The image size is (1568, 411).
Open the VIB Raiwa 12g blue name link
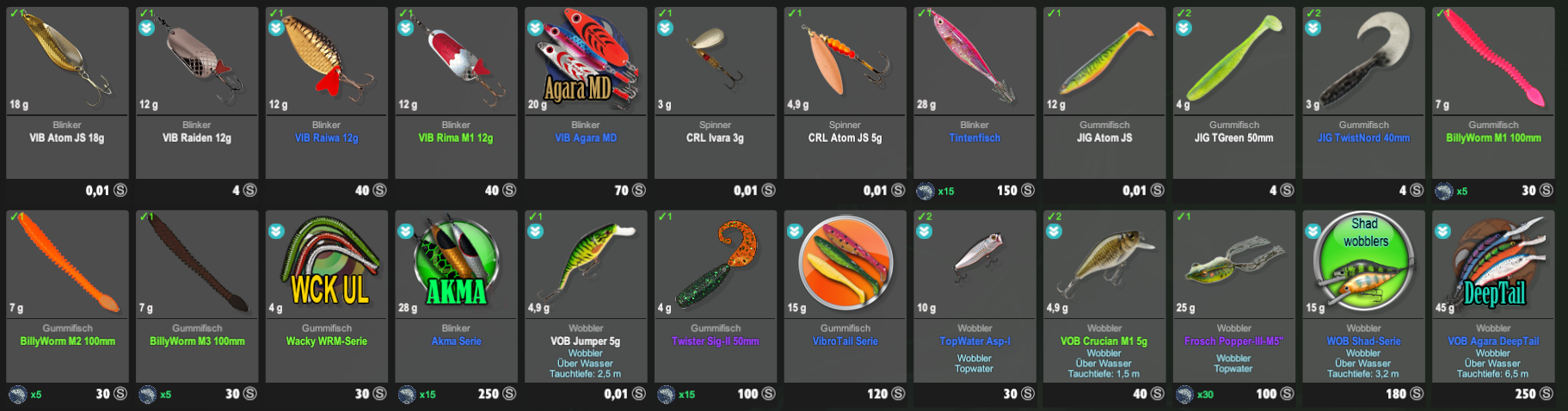(326, 138)
